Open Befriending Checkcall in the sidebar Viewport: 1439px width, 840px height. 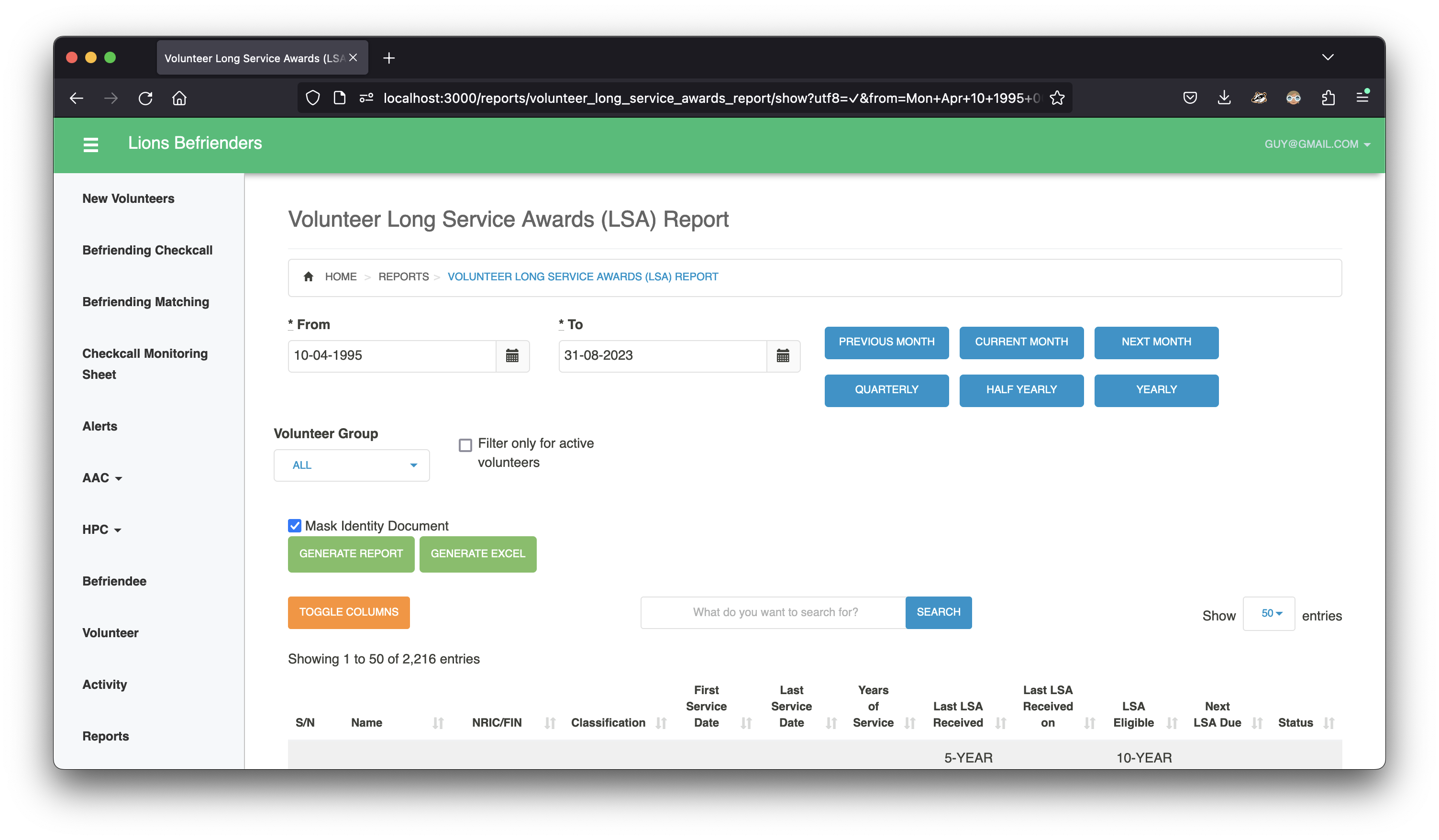pyautogui.click(x=147, y=250)
